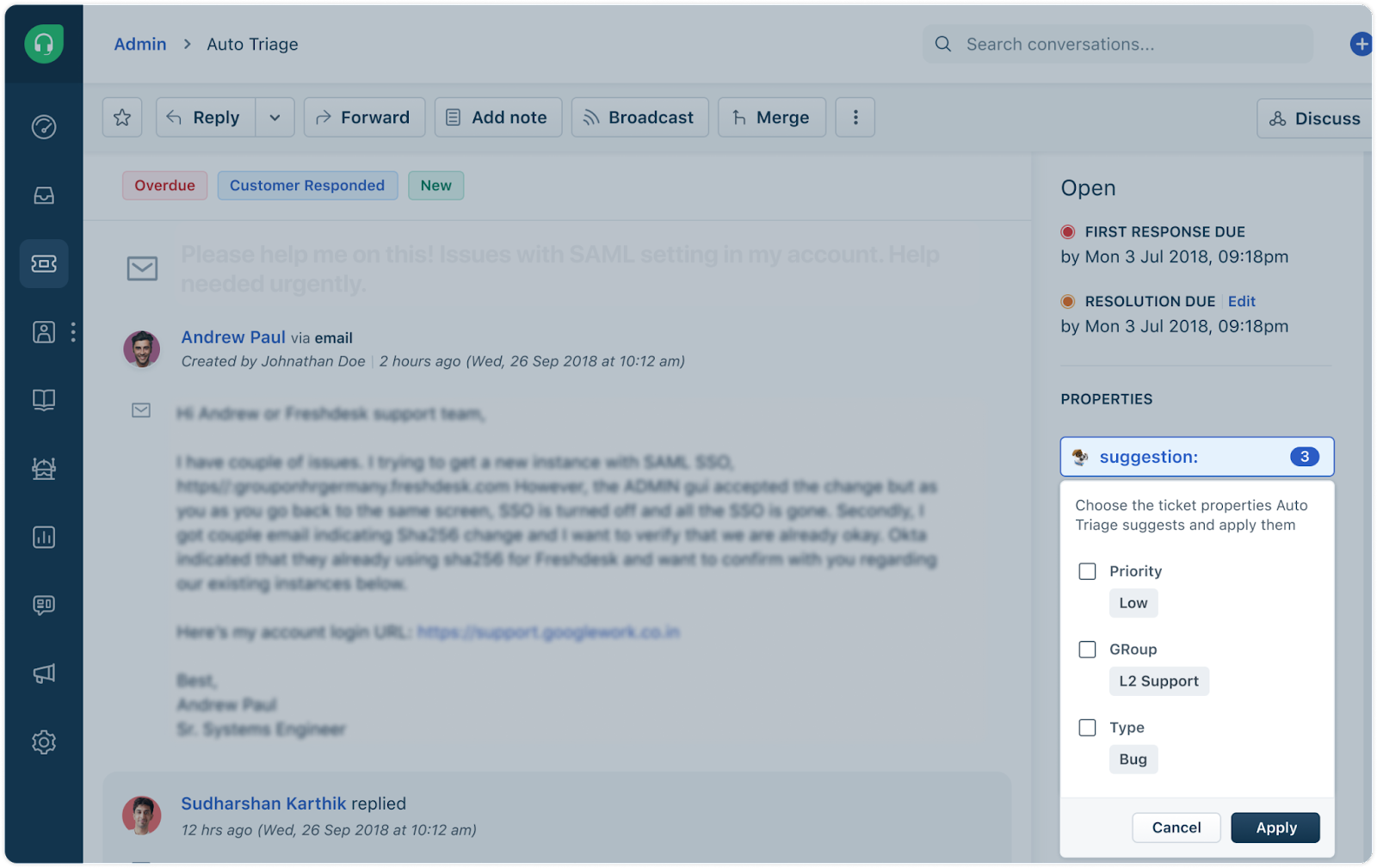Click the Forward toolbar button
The width and height of the screenshot is (1377, 868).
[x=364, y=118]
